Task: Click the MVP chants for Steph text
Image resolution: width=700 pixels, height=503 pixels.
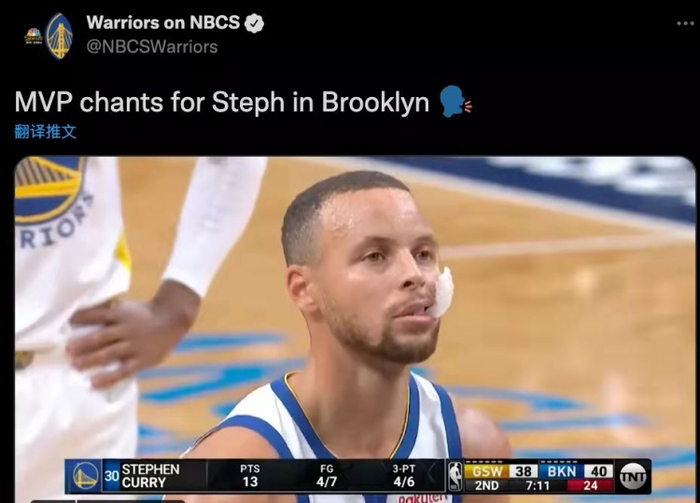Action: click(150, 102)
